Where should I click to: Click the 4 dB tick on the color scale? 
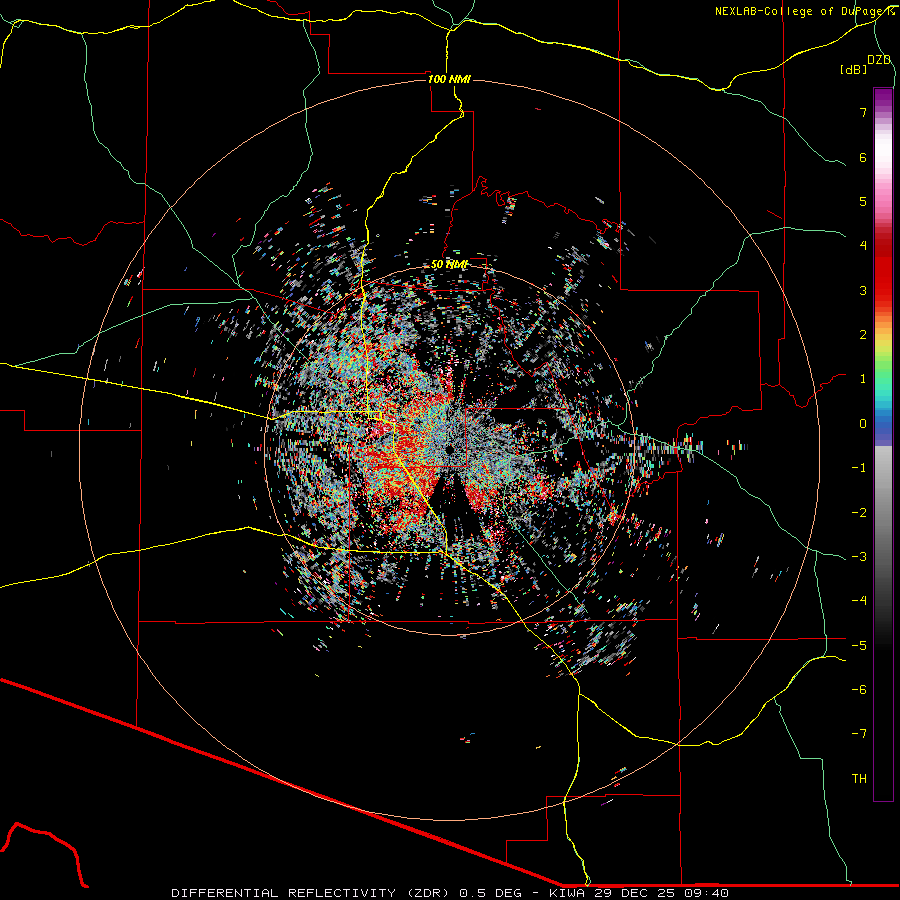pyautogui.click(x=863, y=245)
